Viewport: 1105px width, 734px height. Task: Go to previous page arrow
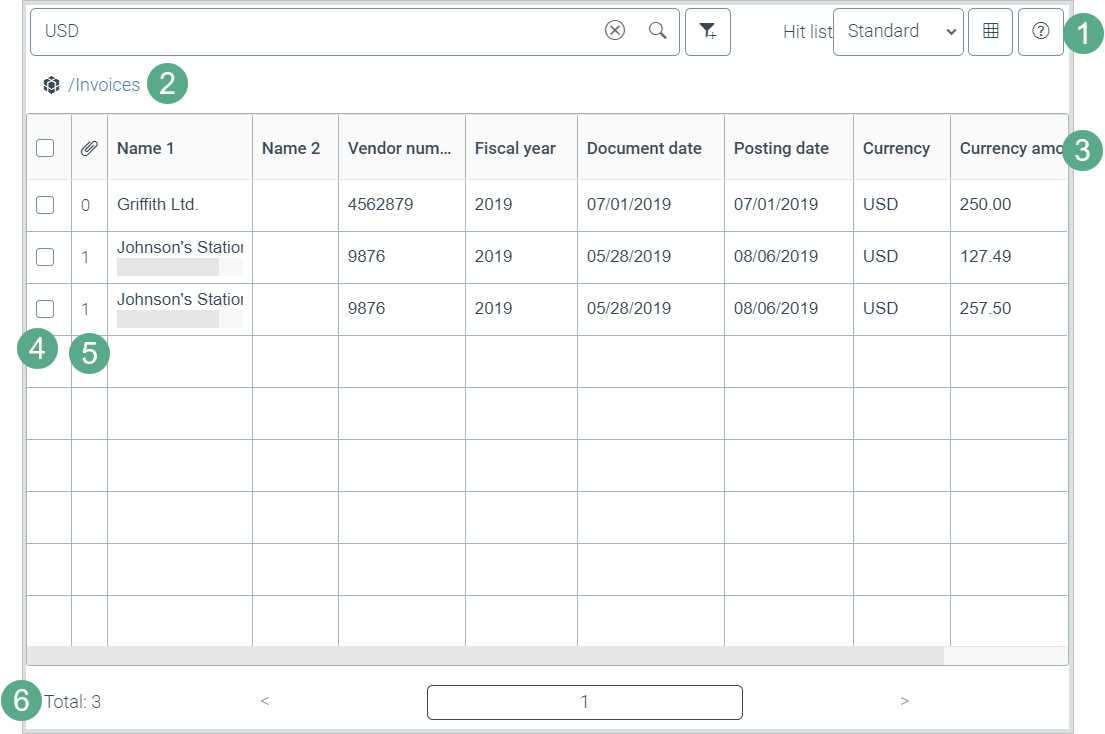tap(265, 702)
